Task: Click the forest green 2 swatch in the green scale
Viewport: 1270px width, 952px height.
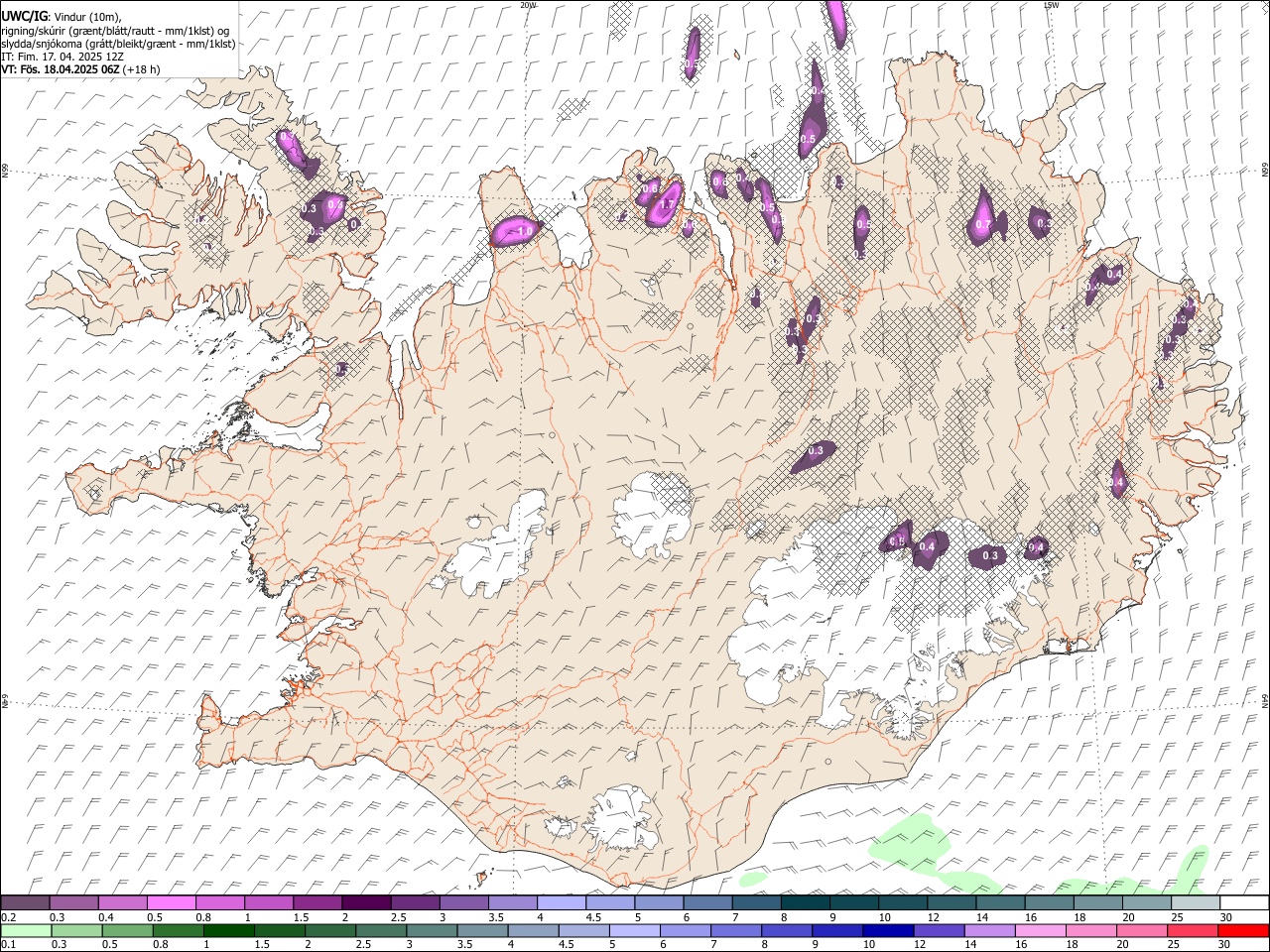Action: coord(329,930)
